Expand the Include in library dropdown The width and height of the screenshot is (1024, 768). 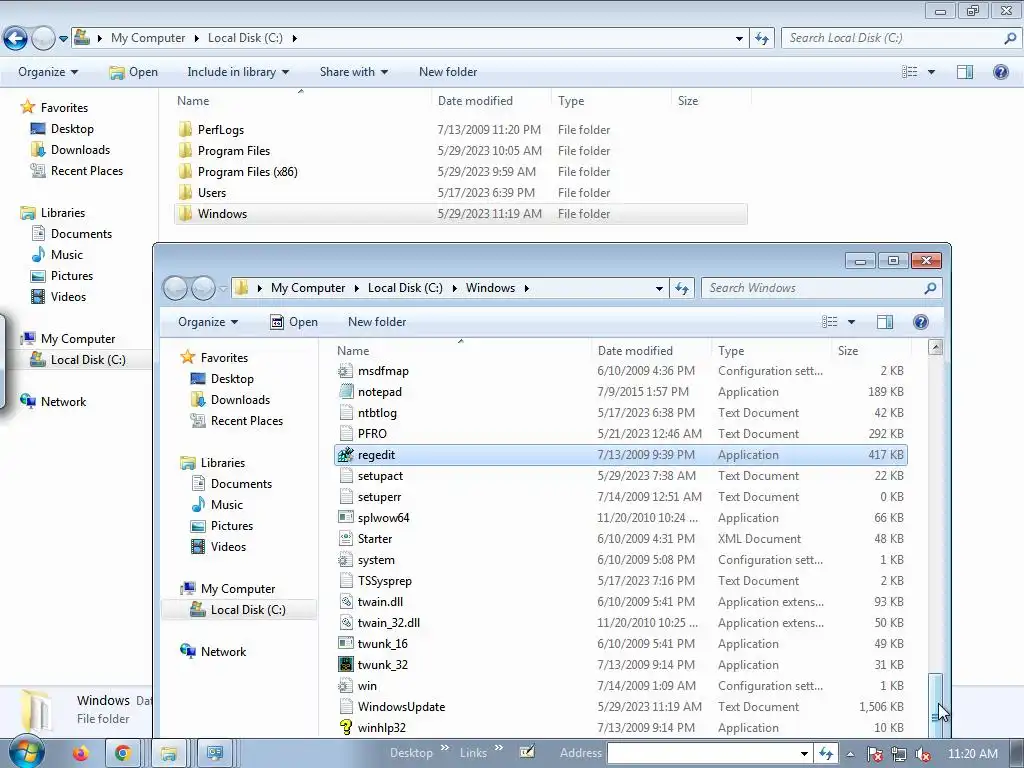point(238,72)
